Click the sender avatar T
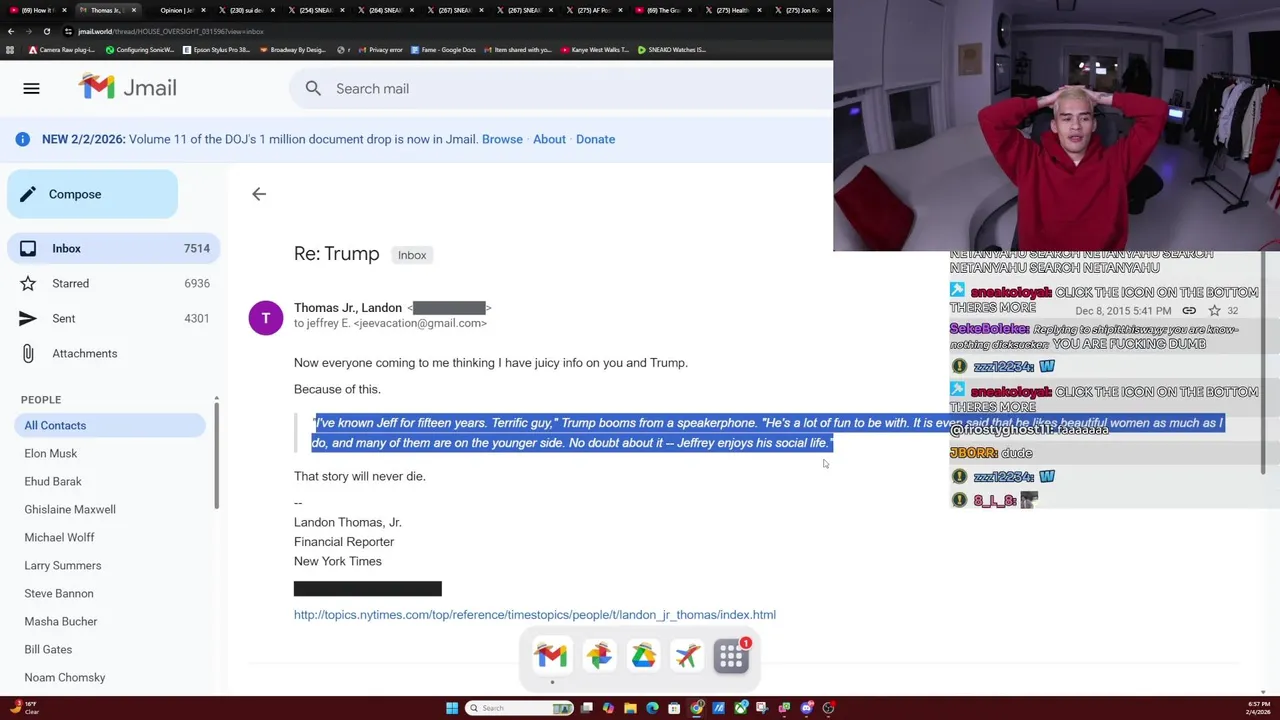Viewport: 1280px width, 720px height. pos(266,318)
